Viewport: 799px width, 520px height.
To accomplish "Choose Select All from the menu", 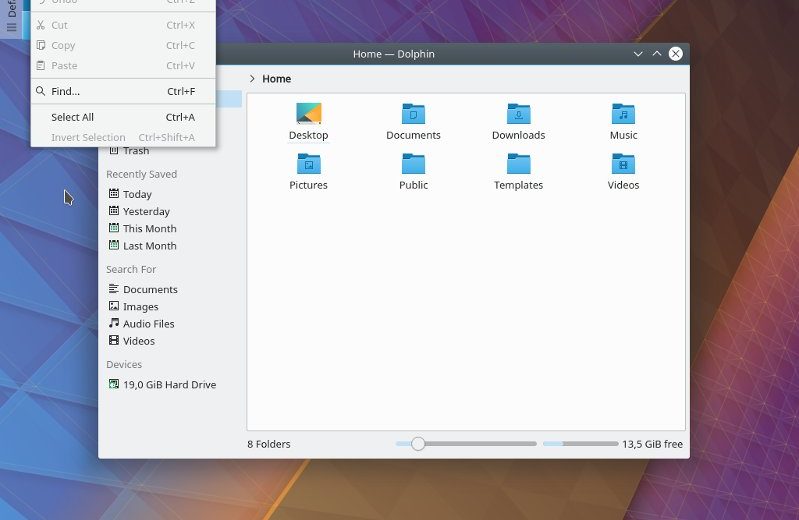I will click(72, 117).
